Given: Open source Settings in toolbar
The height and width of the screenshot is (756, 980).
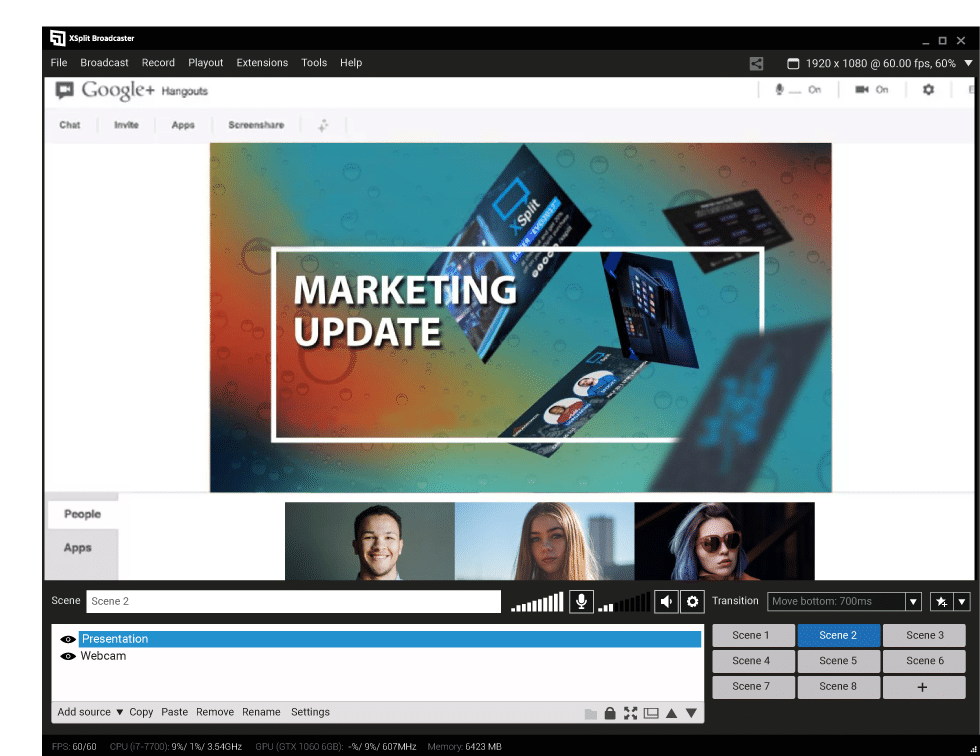Looking at the screenshot, I should tap(310, 712).
